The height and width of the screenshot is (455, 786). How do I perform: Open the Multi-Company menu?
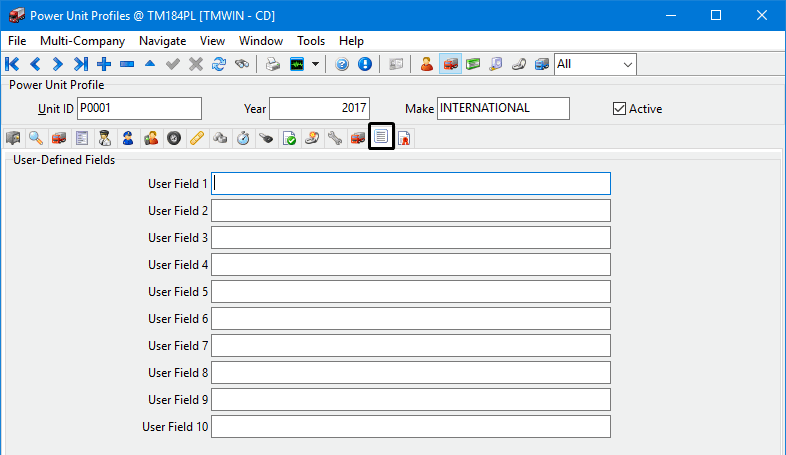(82, 41)
